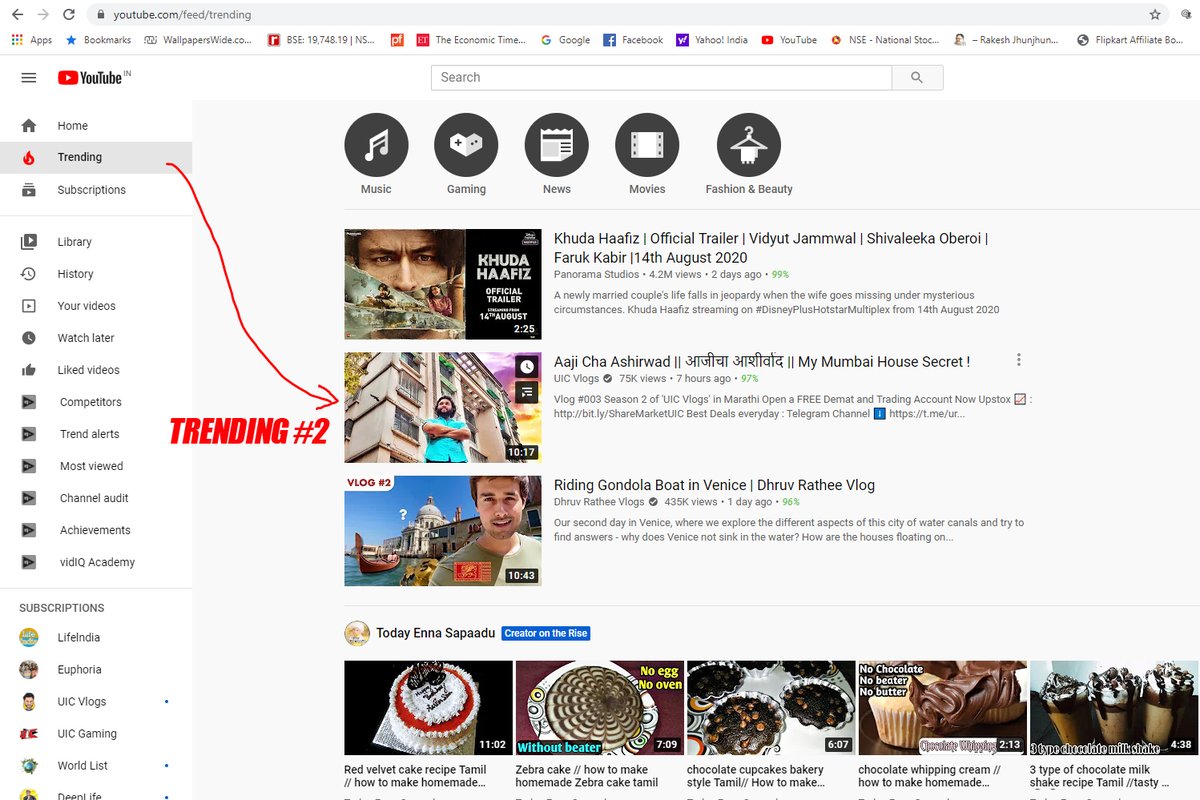Open History from the sidebar
Image resolution: width=1200 pixels, height=800 pixels.
pos(75,273)
